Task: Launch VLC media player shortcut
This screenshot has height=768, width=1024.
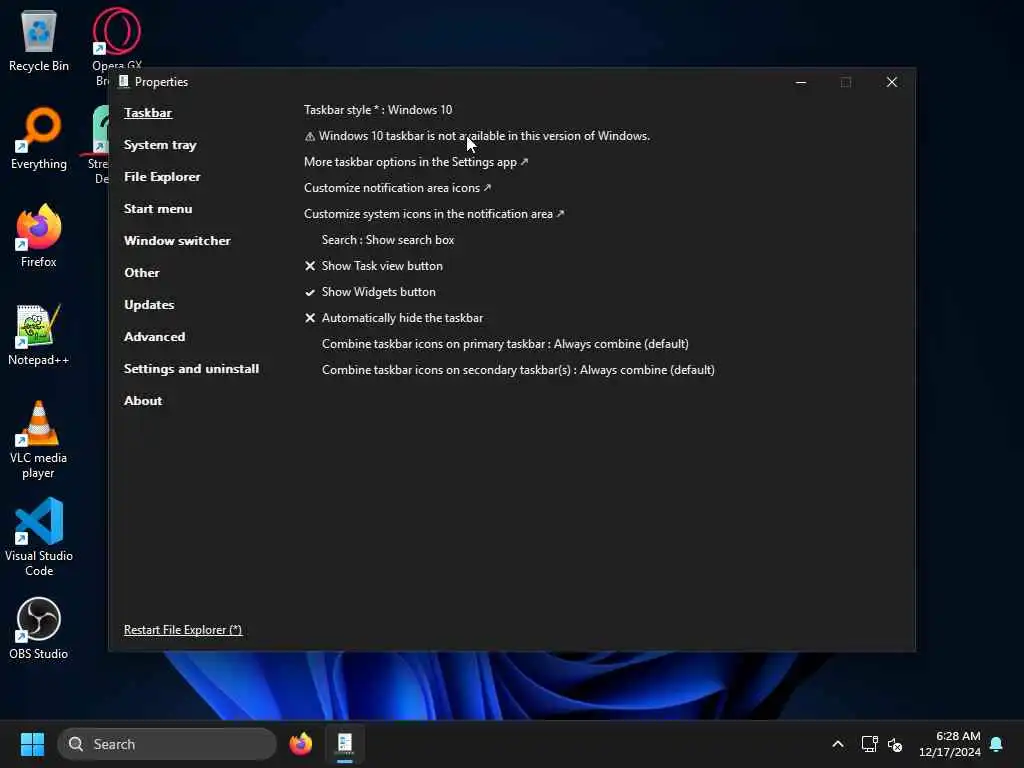Action: tap(39, 440)
